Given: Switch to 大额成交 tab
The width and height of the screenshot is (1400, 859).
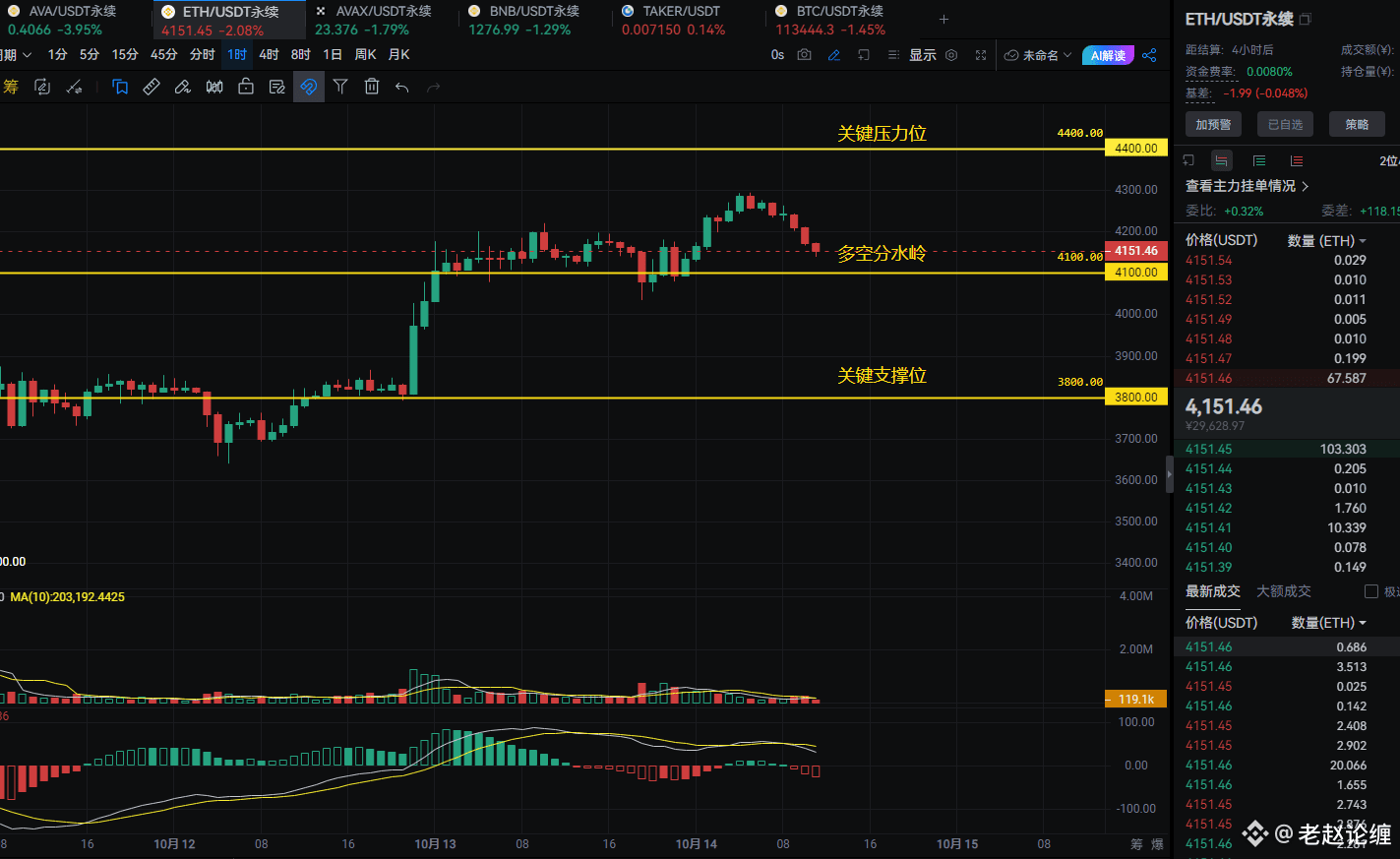Looking at the screenshot, I should [1283, 591].
